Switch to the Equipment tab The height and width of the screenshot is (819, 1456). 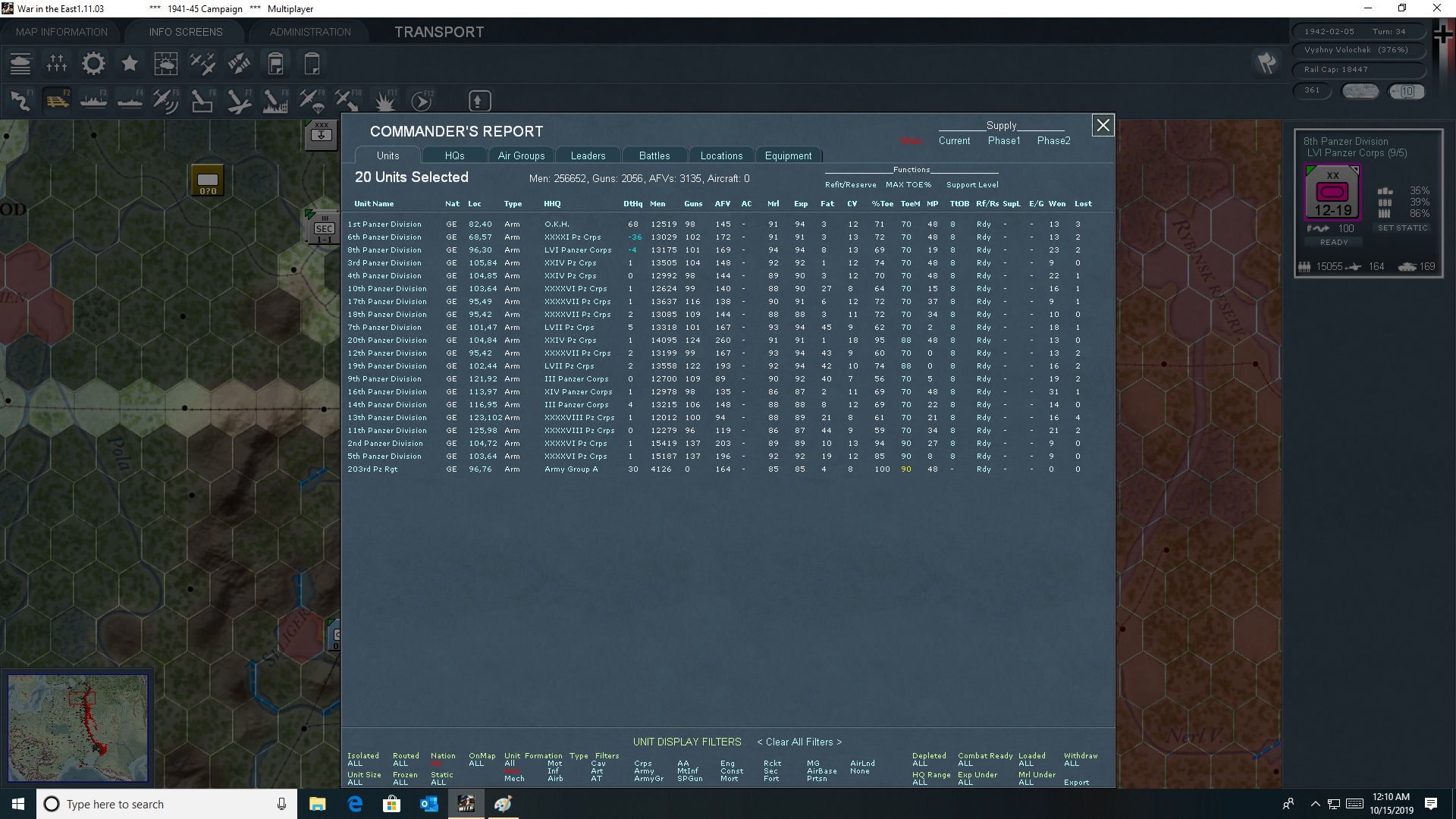[x=788, y=155]
